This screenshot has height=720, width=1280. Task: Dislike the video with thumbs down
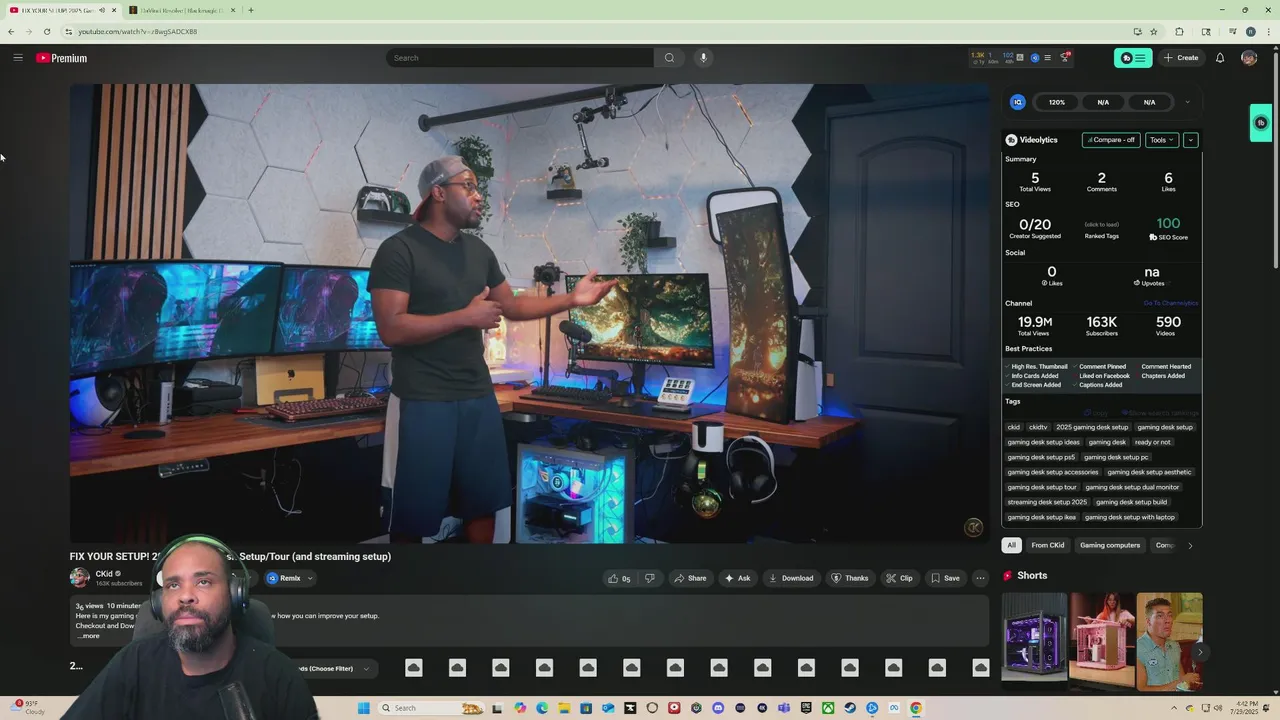pyautogui.click(x=650, y=578)
